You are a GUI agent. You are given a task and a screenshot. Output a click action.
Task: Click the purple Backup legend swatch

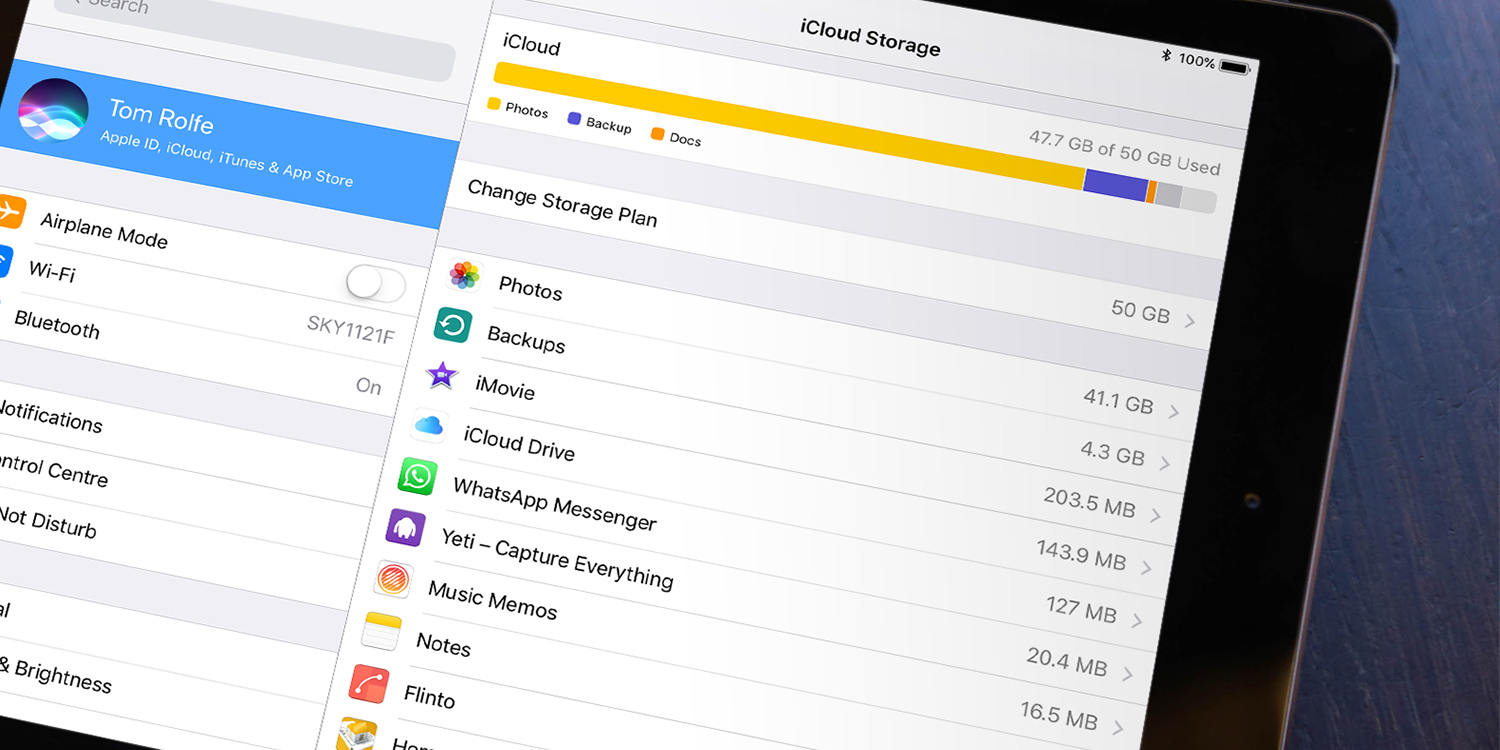(x=574, y=118)
